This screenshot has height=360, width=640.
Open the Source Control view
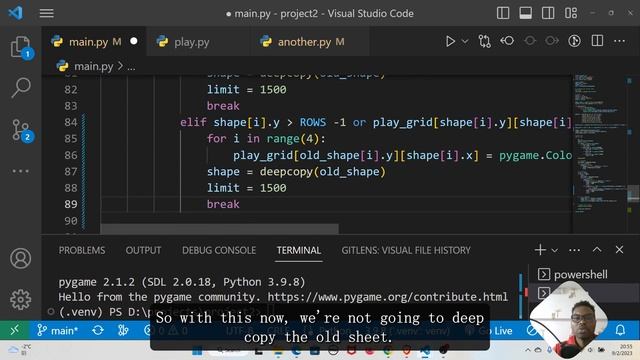[20, 130]
